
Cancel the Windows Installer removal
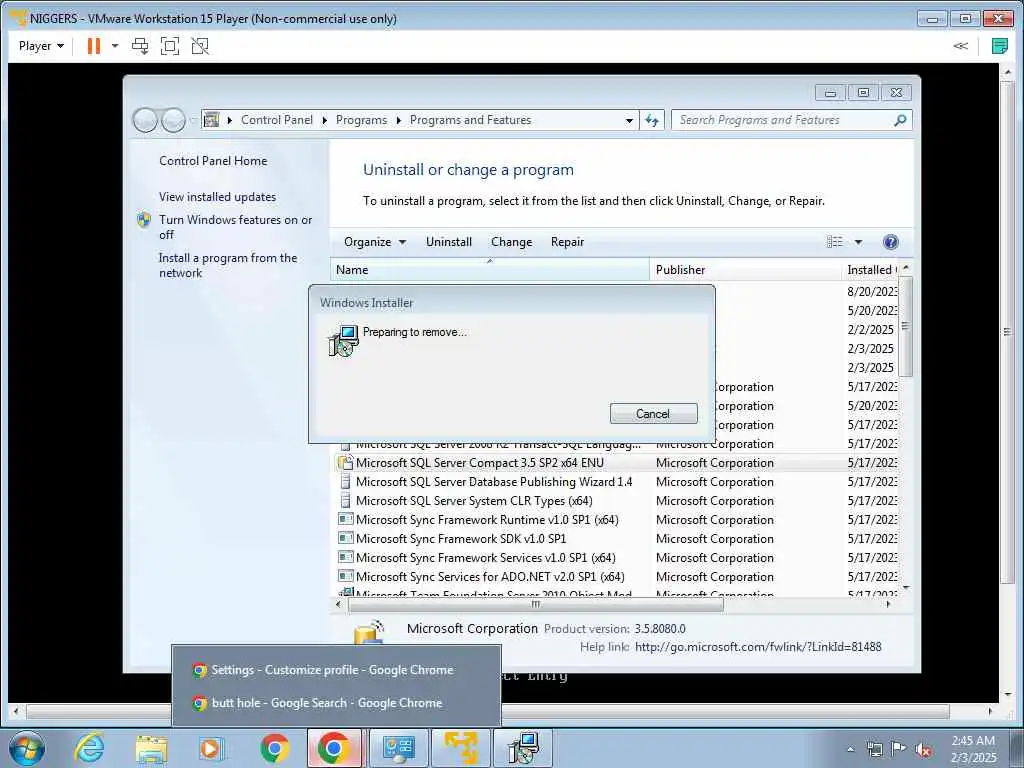(653, 413)
